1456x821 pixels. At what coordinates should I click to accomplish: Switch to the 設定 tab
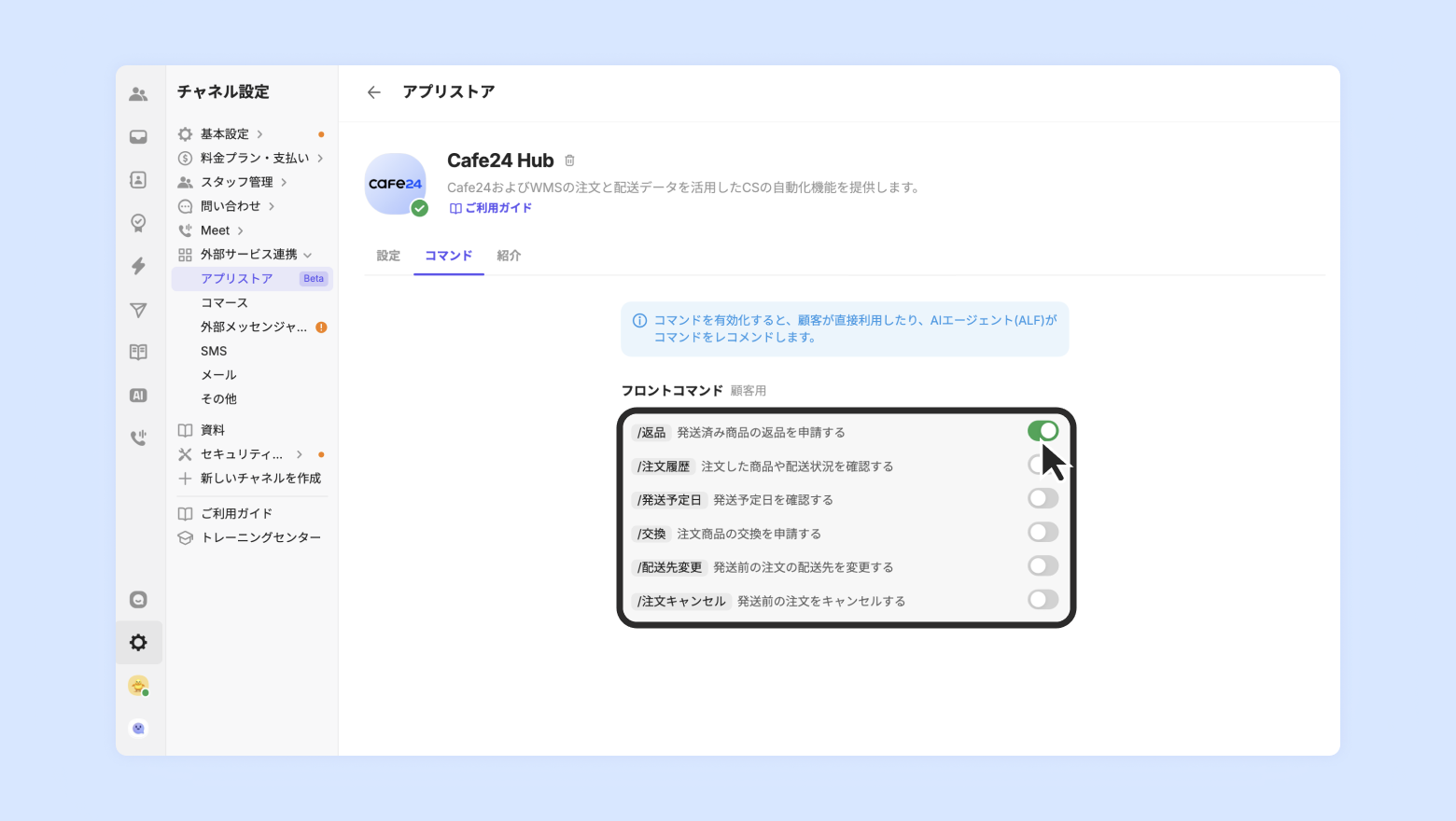pos(388,256)
